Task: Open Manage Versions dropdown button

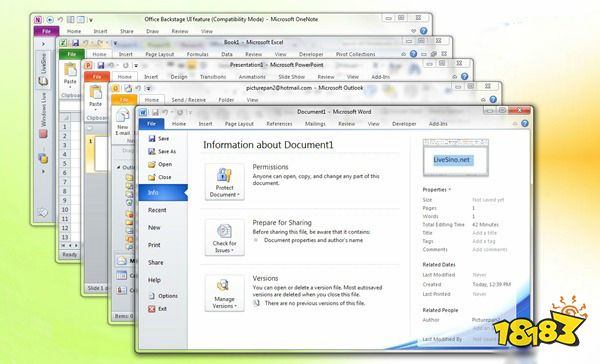Action: [x=224, y=293]
